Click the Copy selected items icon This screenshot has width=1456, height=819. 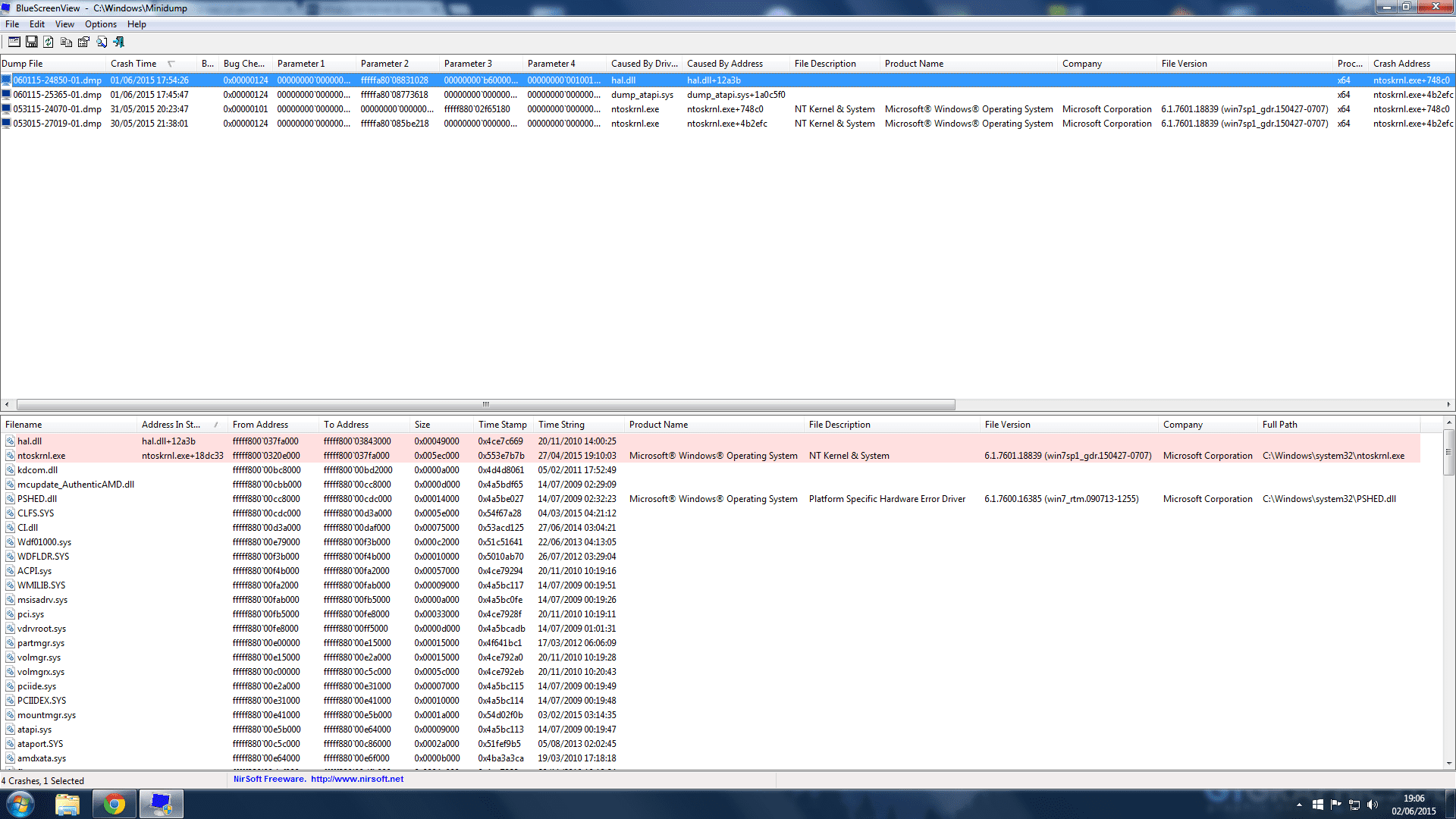(66, 42)
